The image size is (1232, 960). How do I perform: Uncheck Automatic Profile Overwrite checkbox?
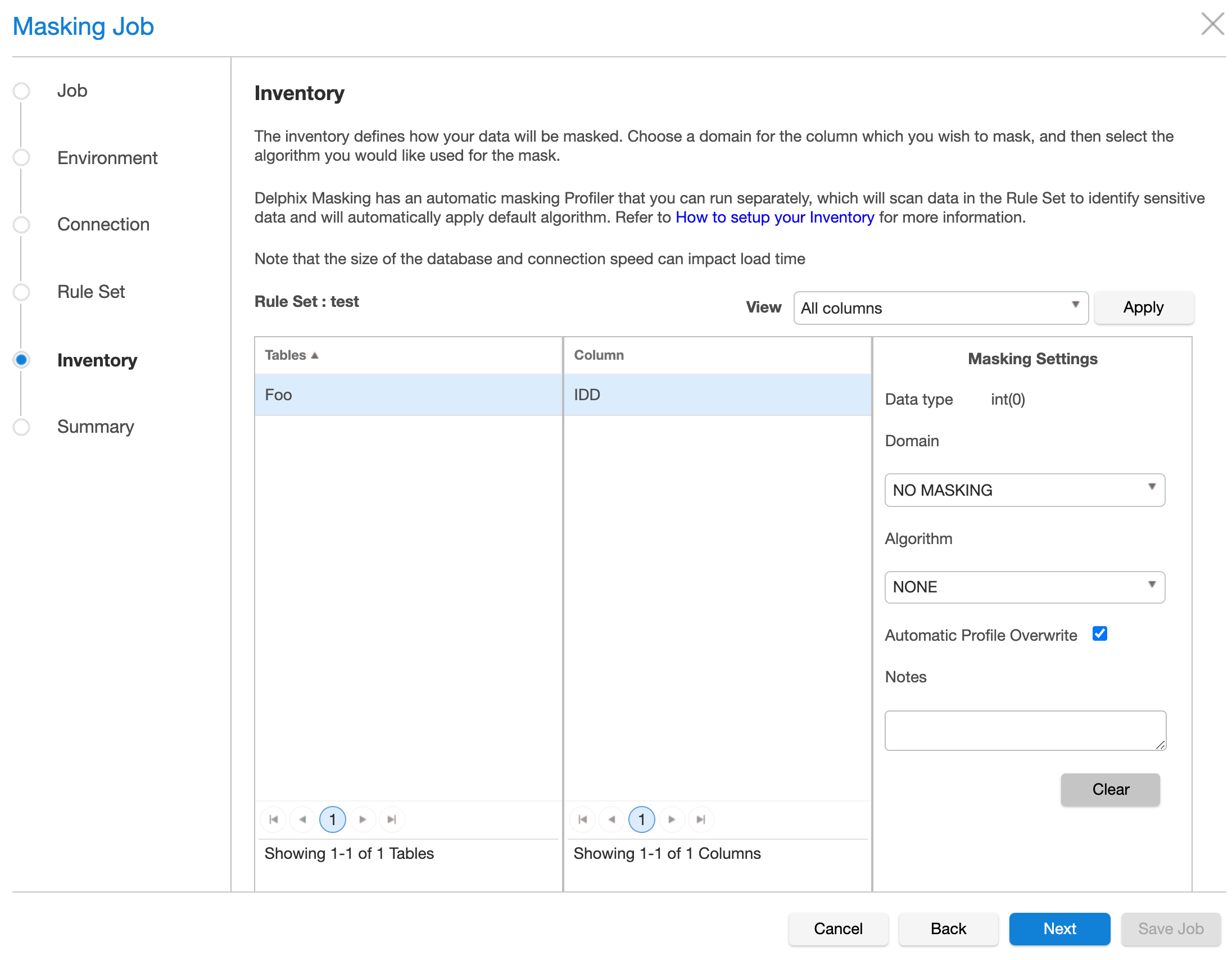tap(1100, 634)
